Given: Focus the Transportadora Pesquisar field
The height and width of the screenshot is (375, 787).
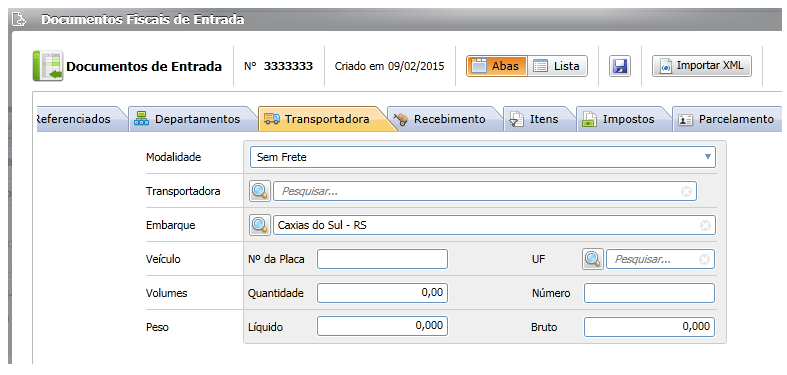Looking at the screenshot, I should pyautogui.click(x=484, y=191).
